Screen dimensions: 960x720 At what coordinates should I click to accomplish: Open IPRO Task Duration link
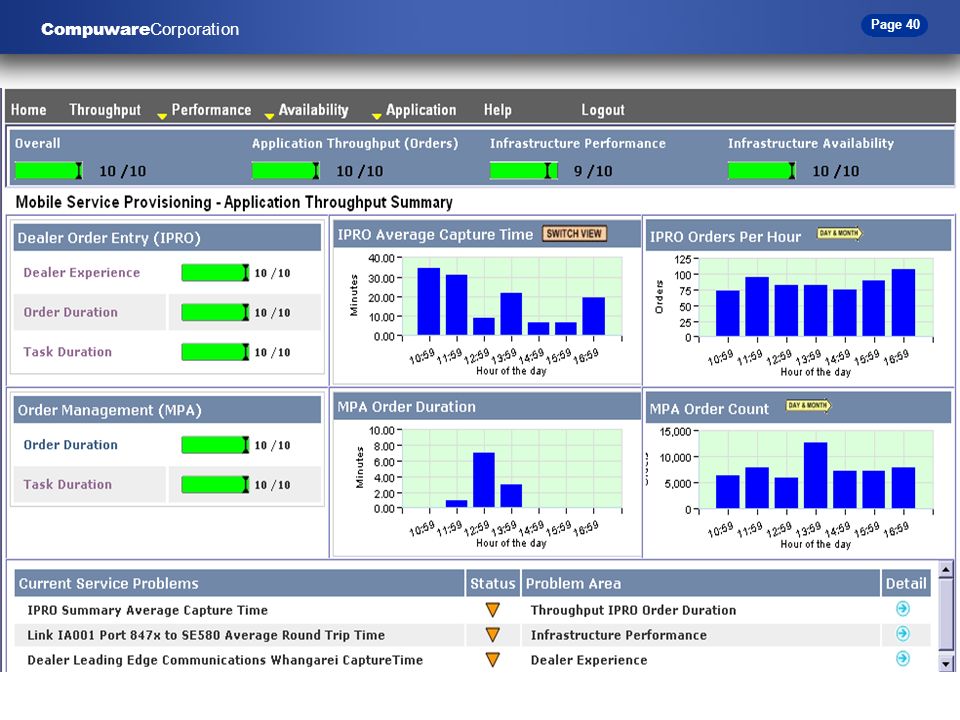pos(67,352)
